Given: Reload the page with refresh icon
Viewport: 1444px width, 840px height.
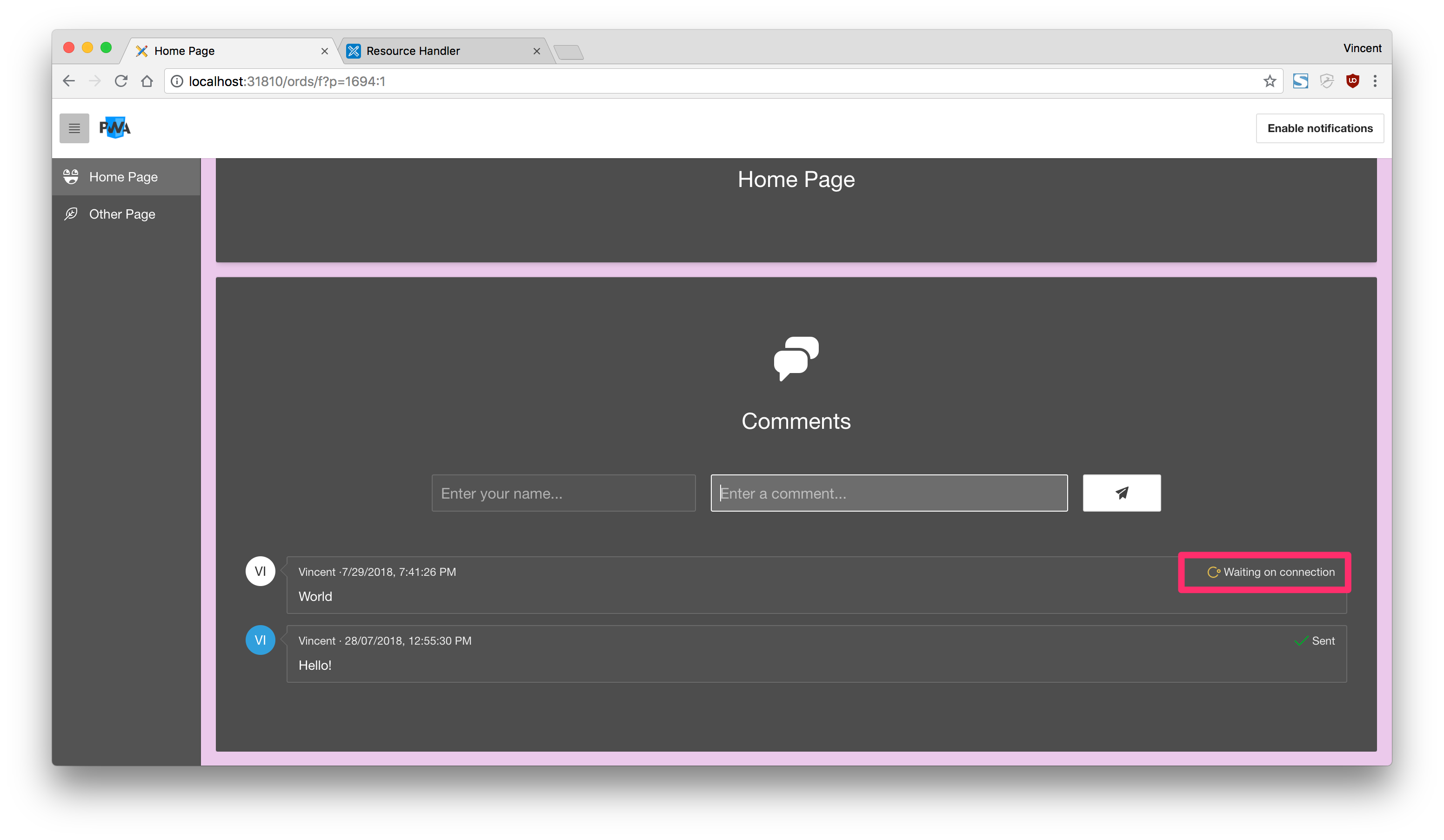Looking at the screenshot, I should [121, 81].
